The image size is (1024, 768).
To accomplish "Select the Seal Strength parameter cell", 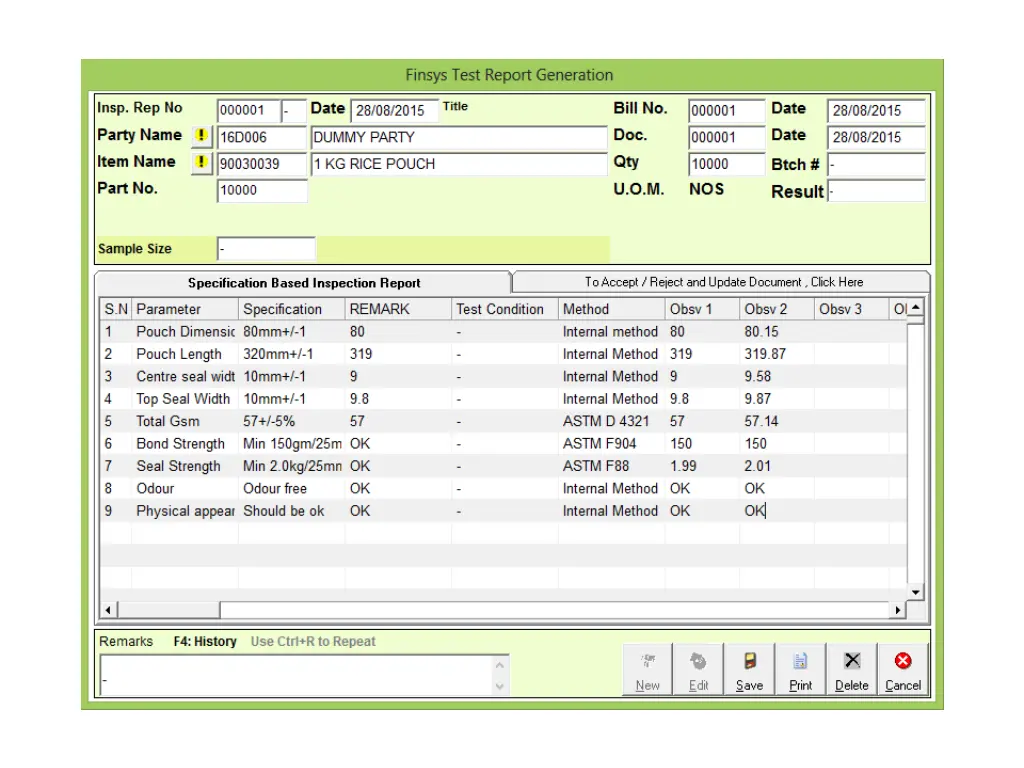I will coord(185,466).
